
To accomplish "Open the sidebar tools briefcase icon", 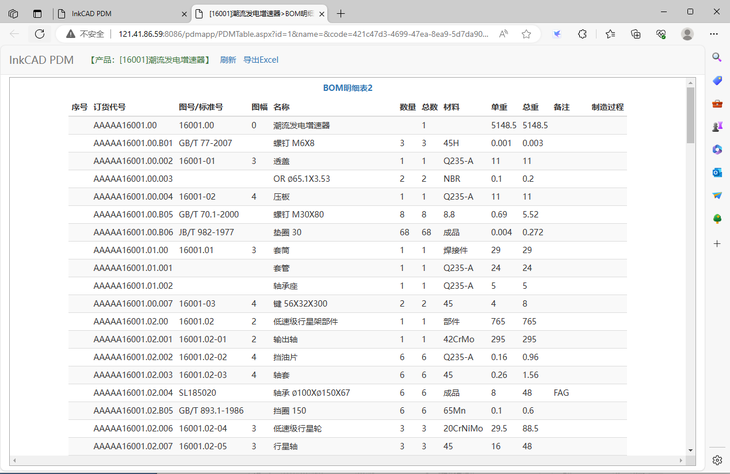I will click(x=717, y=103).
